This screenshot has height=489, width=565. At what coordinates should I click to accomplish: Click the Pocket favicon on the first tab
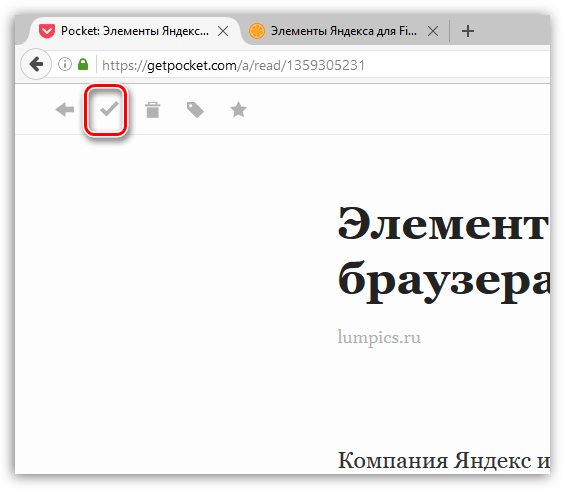(47, 31)
